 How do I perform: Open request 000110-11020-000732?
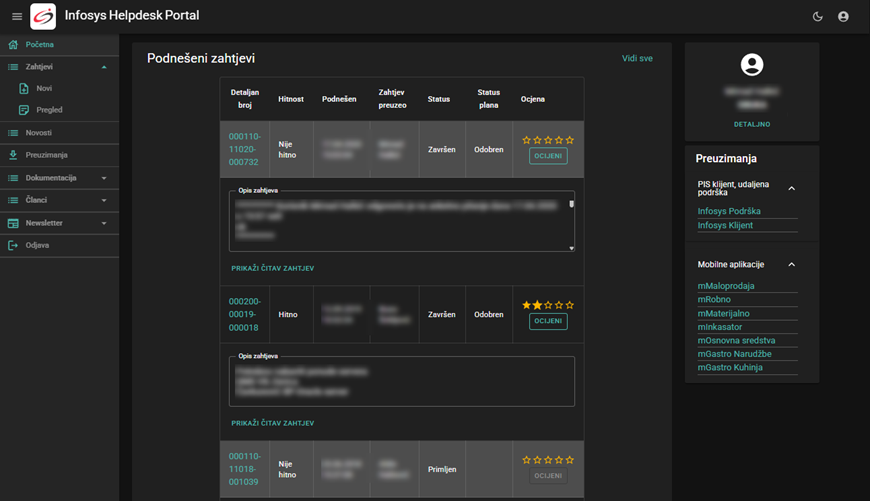click(x=245, y=149)
